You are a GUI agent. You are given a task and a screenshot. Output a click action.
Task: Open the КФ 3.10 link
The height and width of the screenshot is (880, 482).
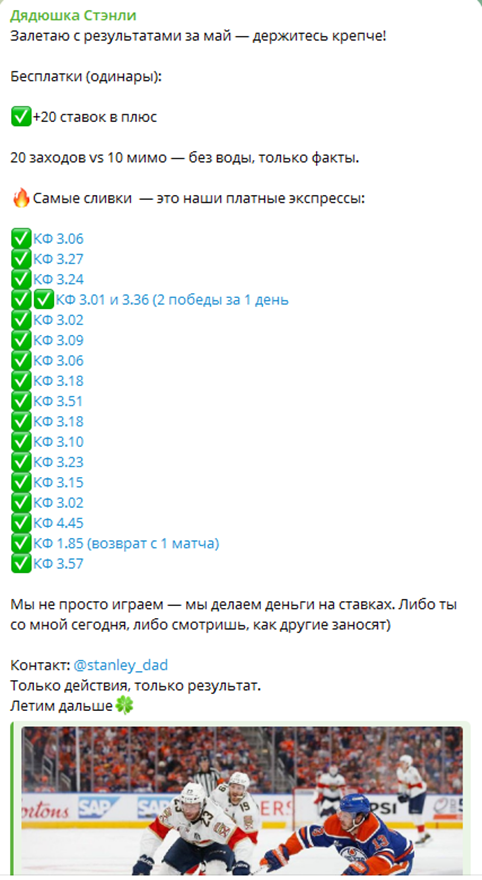[58, 442]
